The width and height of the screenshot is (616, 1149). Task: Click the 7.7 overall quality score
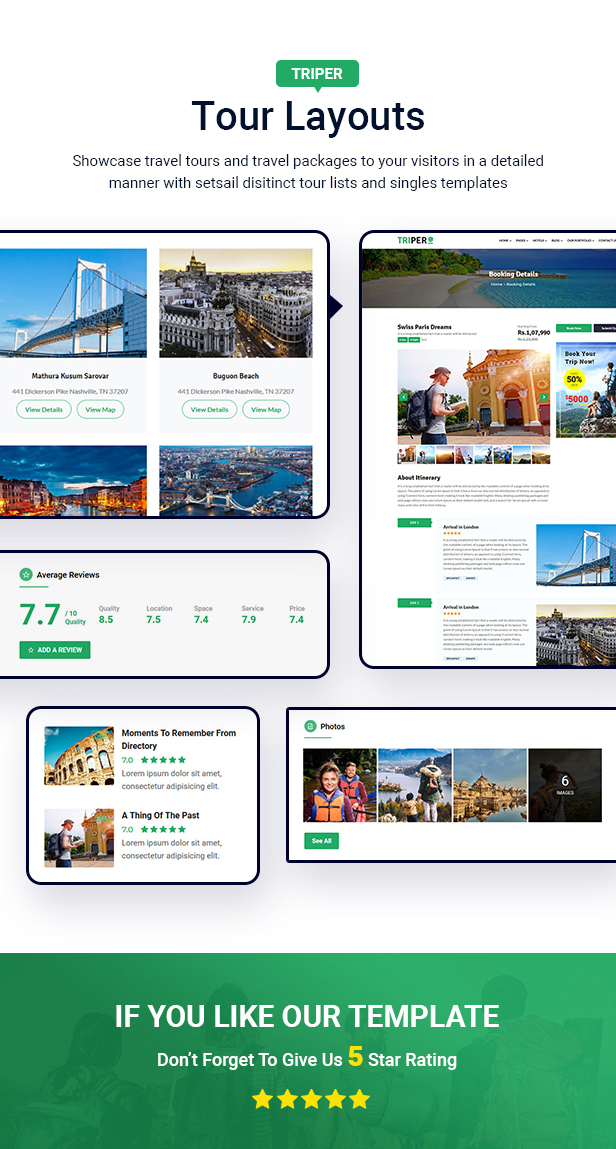[x=40, y=615]
